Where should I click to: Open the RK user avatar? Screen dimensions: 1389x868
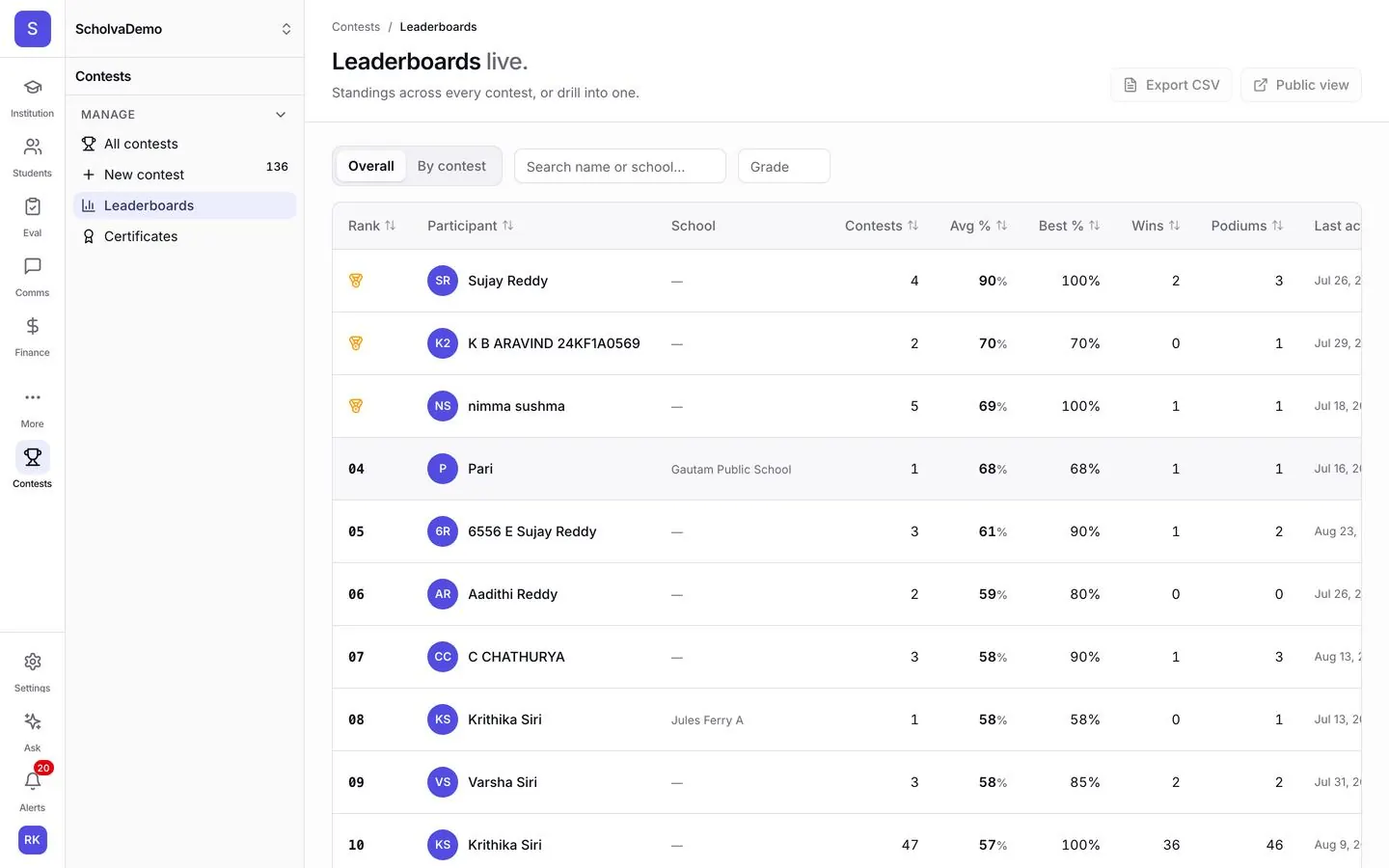click(32, 840)
